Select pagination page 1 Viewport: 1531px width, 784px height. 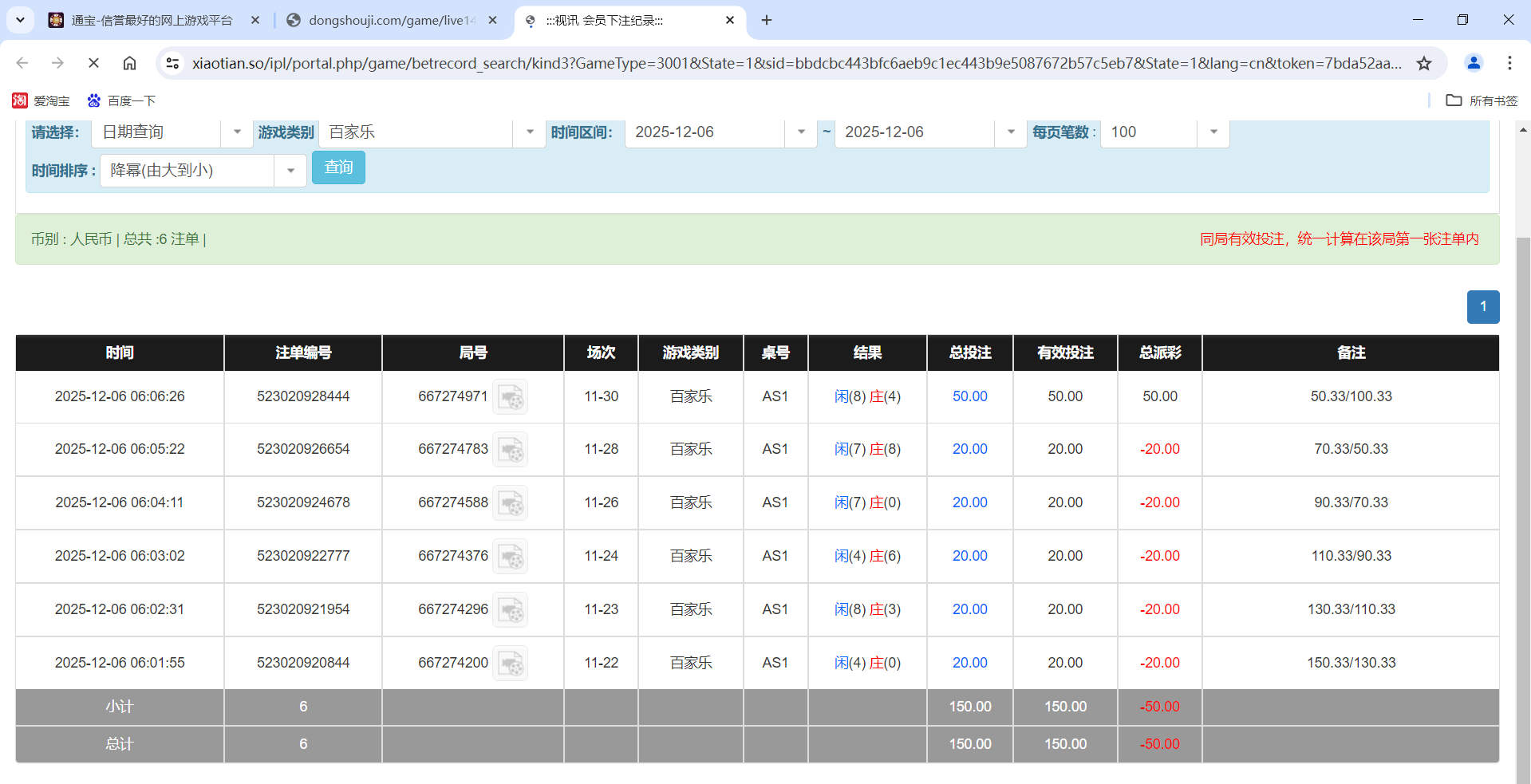coord(1482,306)
